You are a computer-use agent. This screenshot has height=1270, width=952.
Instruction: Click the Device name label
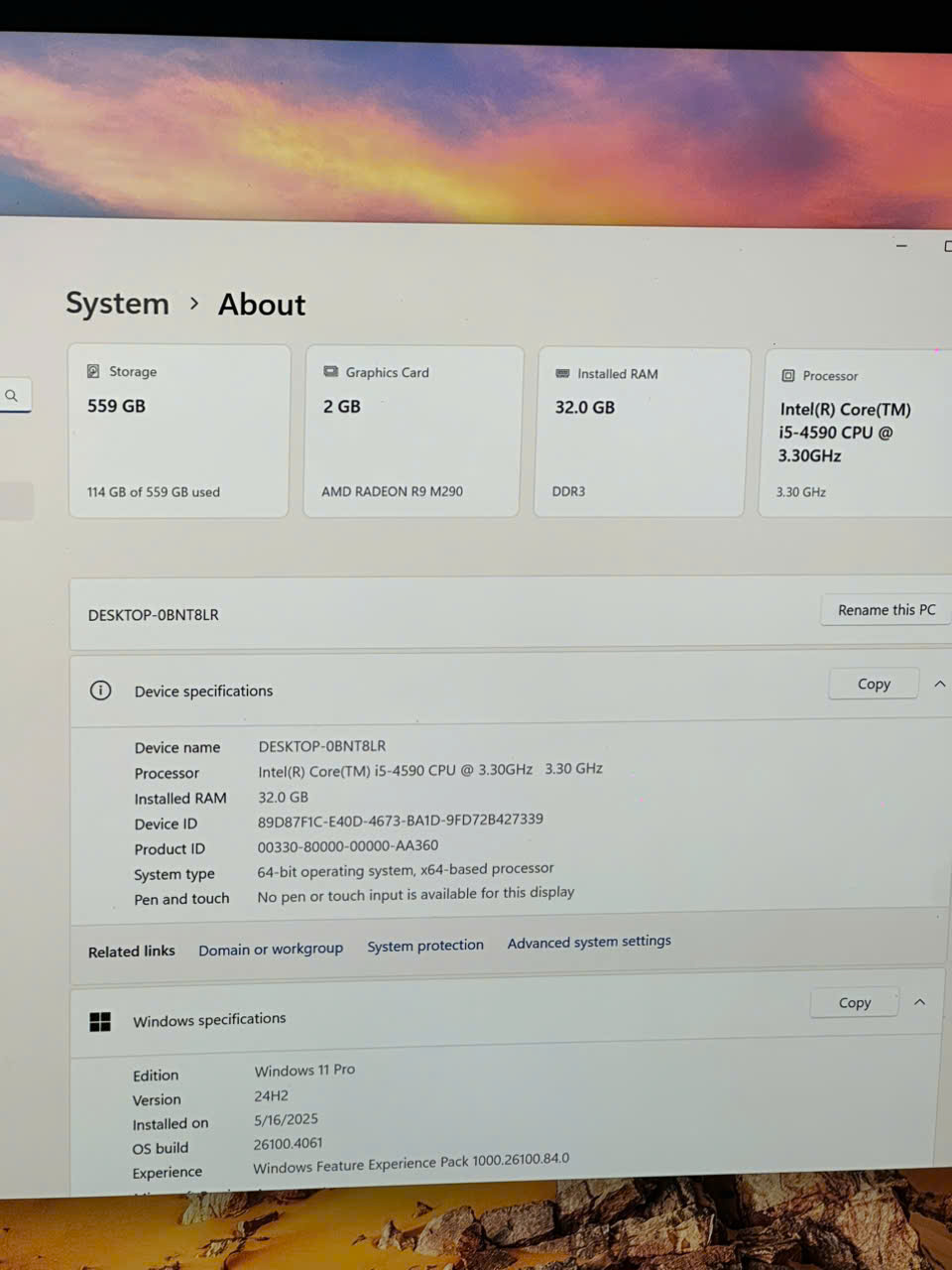click(178, 748)
